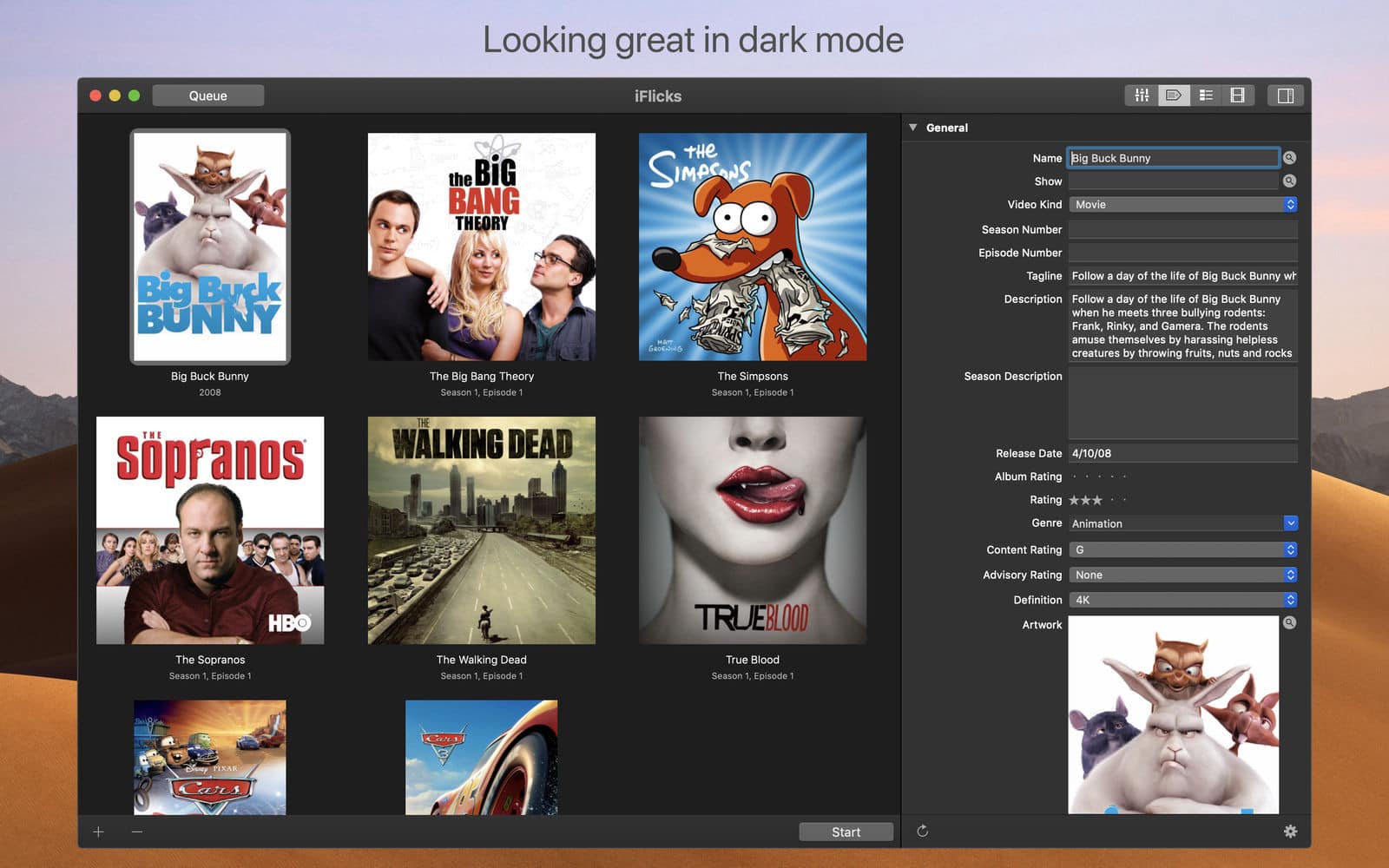Image resolution: width=1389 pixels, height=868 pixels.
Task: Add a new item with plus button
Action: [99, 832]
